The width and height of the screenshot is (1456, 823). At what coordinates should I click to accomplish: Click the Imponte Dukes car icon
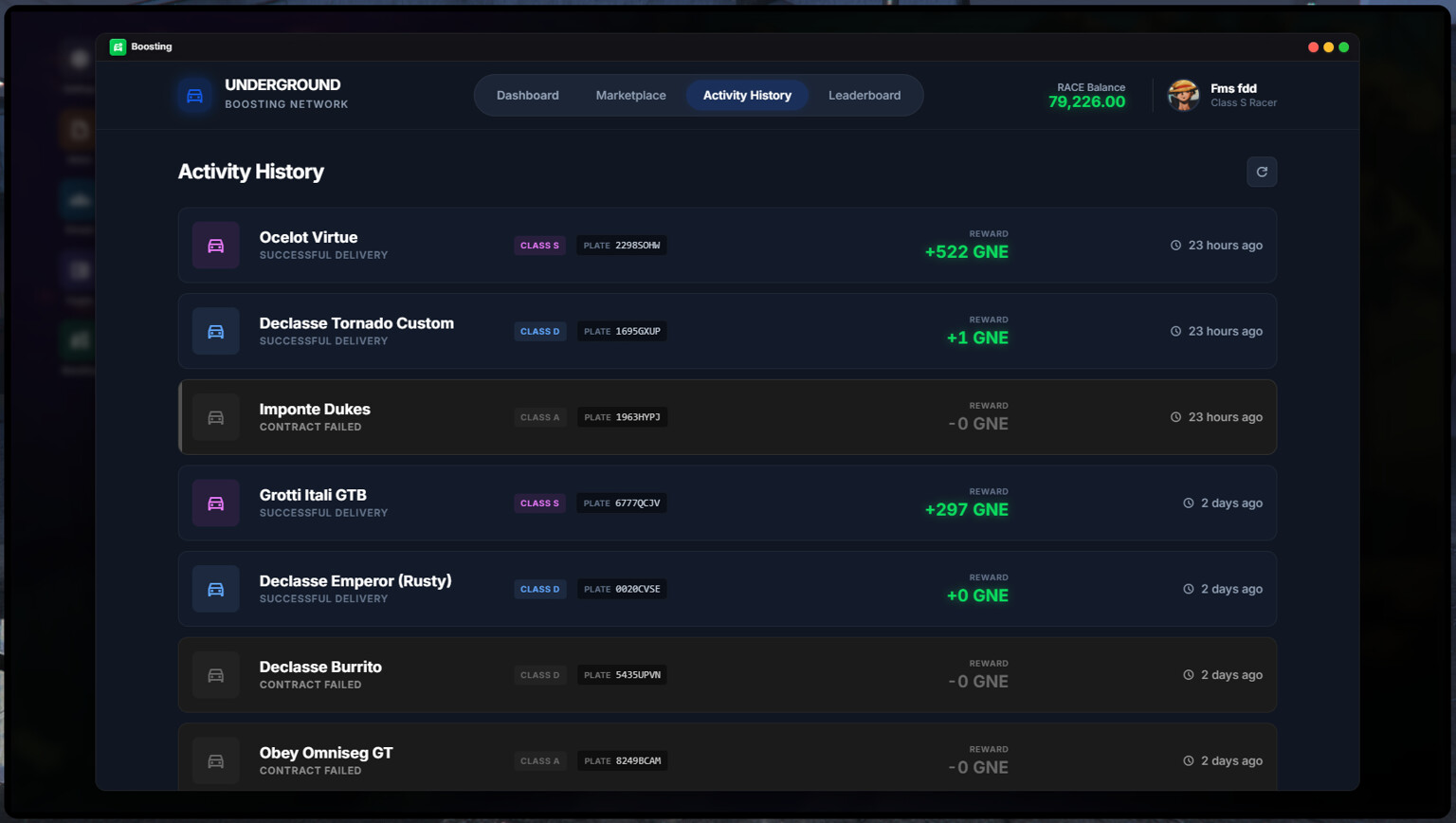[216, 417]
